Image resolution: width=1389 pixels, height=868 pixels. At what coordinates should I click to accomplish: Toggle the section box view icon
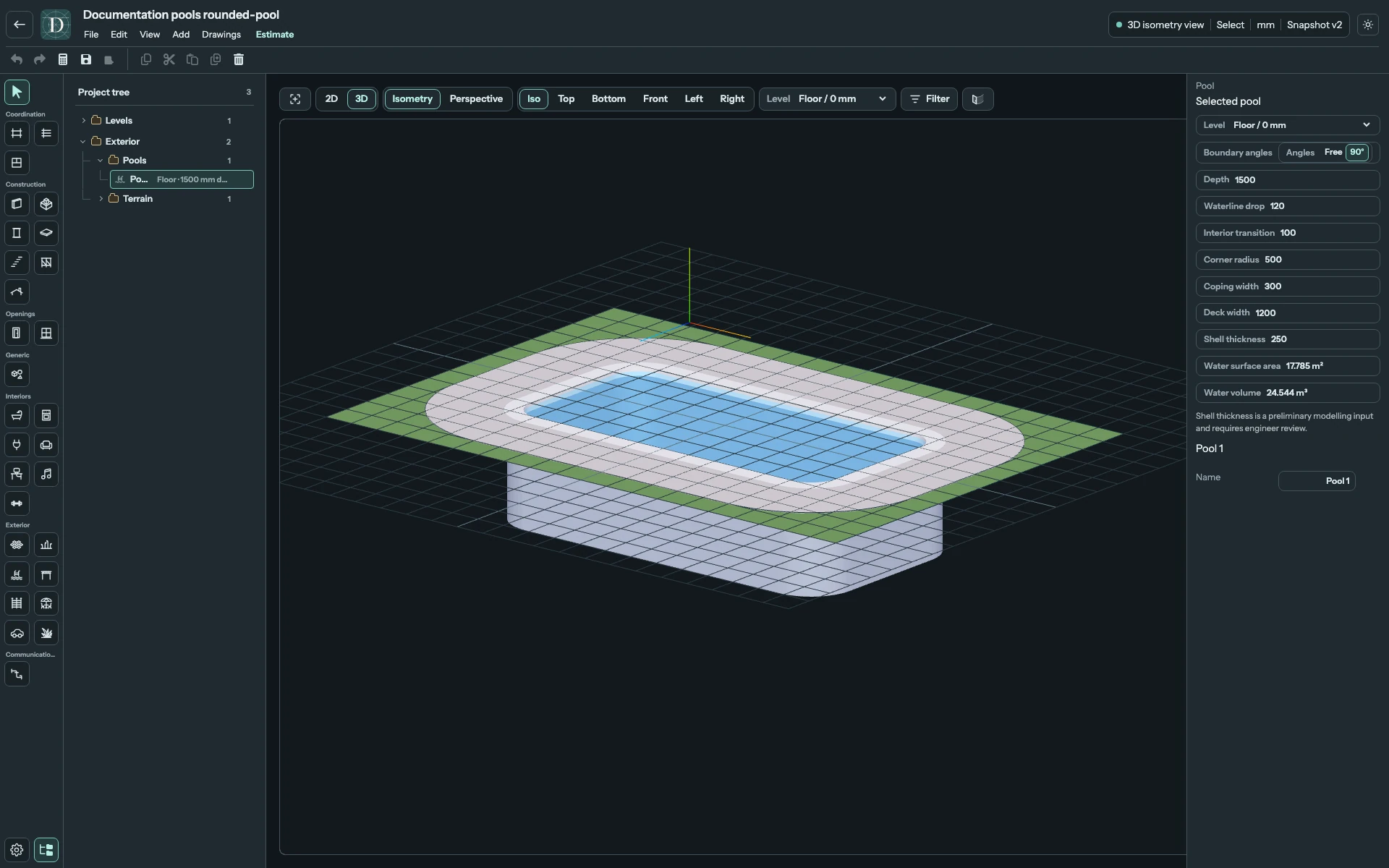pyautogui.click(x=977, y=99)
